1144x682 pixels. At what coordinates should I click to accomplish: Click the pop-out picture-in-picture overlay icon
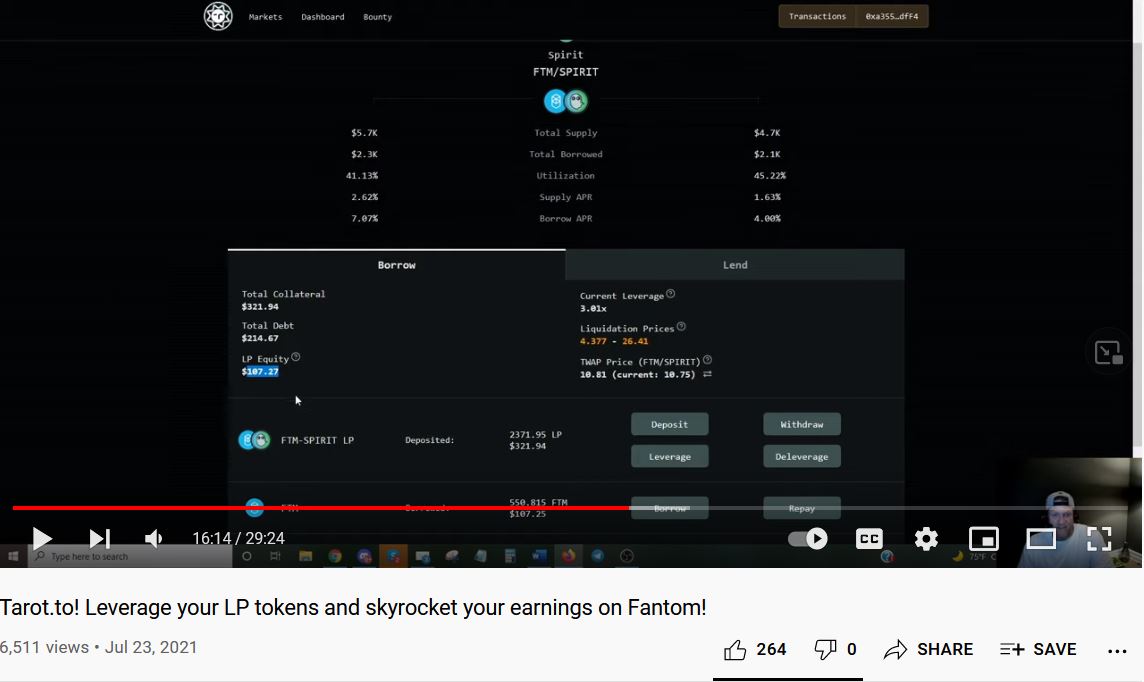click(1108, 353)
